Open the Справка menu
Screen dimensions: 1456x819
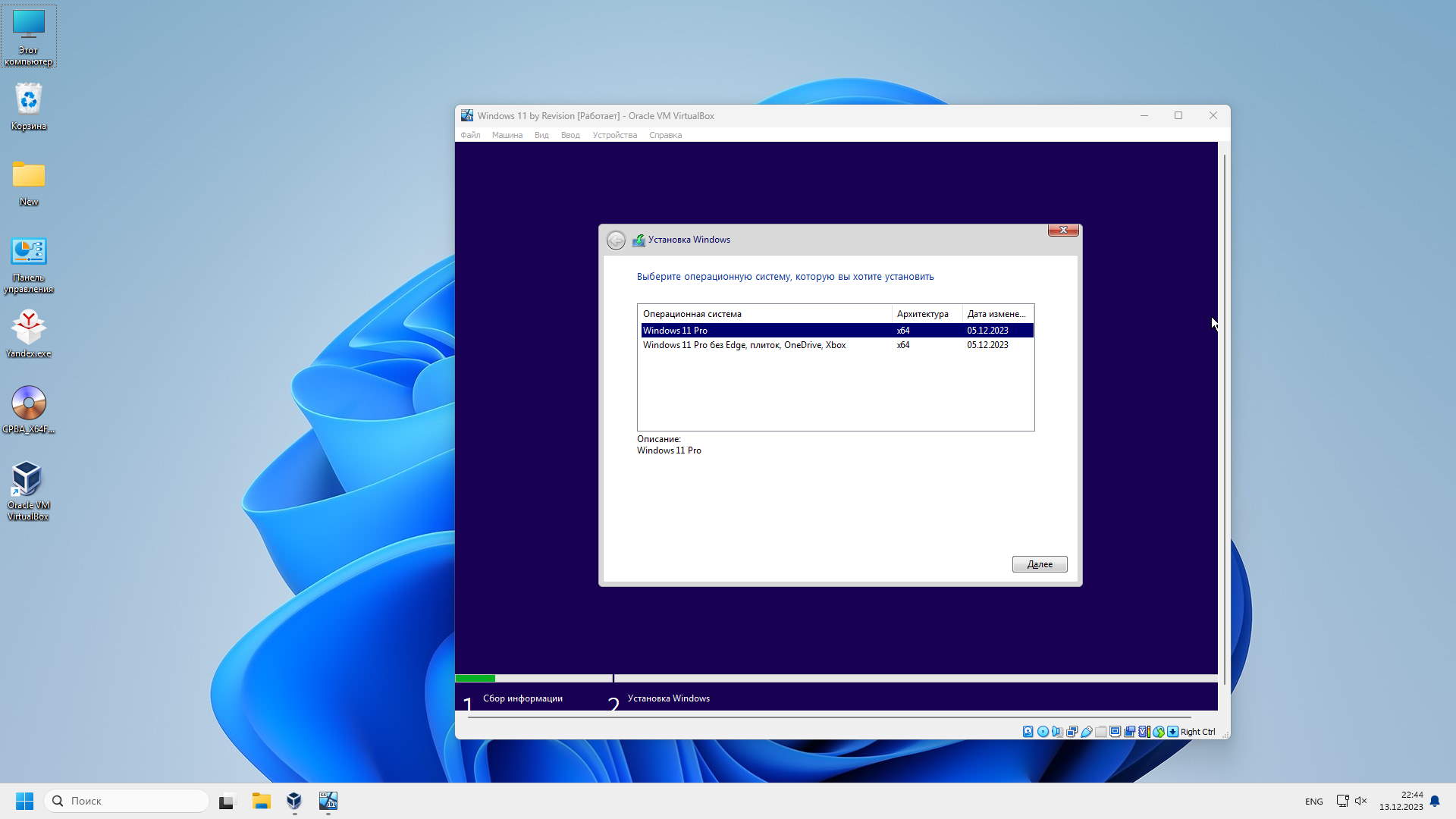click(665, 135)
